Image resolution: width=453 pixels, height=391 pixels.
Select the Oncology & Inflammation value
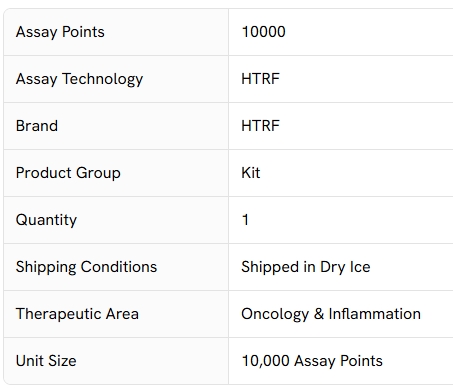331,314
